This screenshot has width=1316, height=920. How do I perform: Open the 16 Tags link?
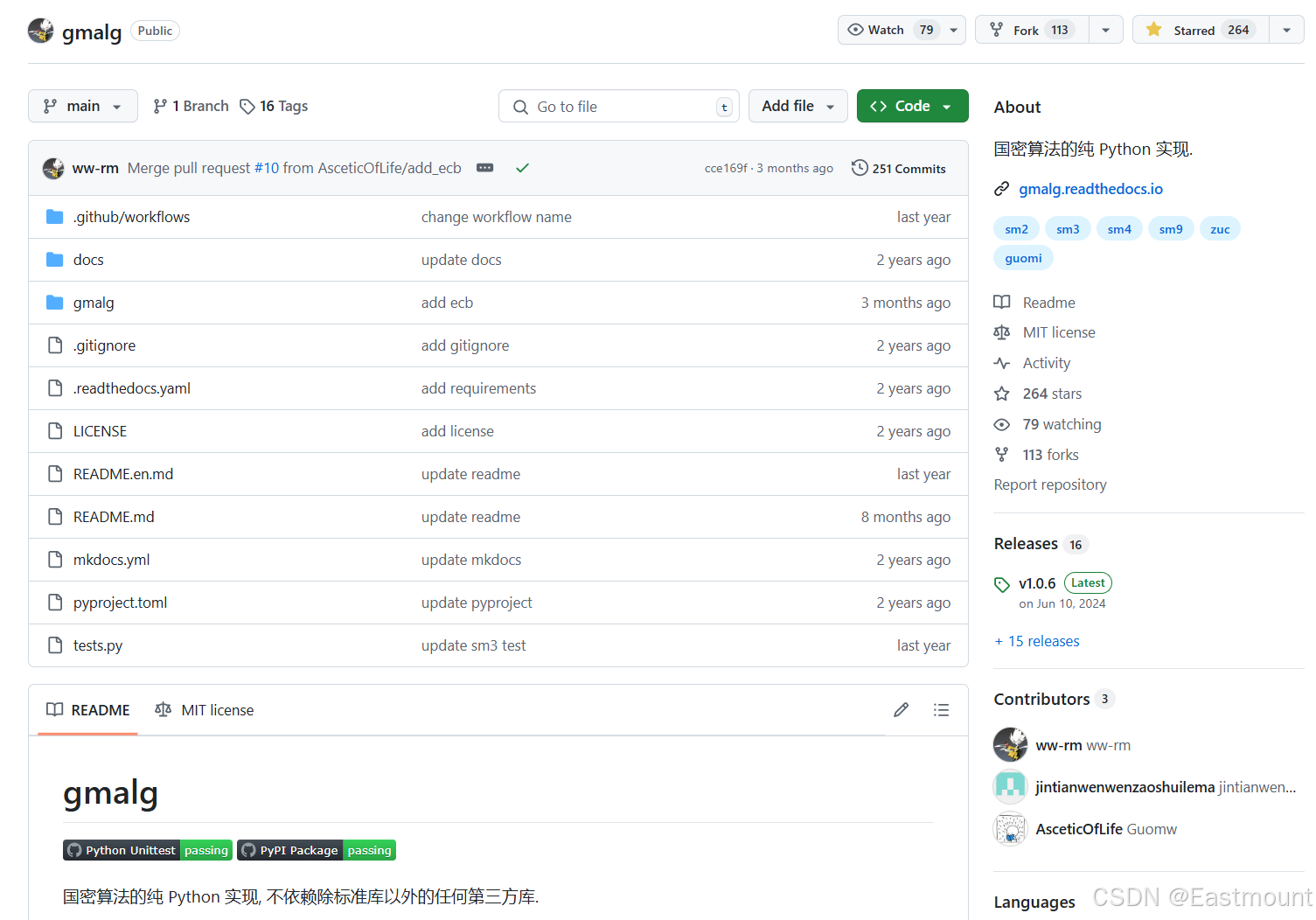click(274, 106)
